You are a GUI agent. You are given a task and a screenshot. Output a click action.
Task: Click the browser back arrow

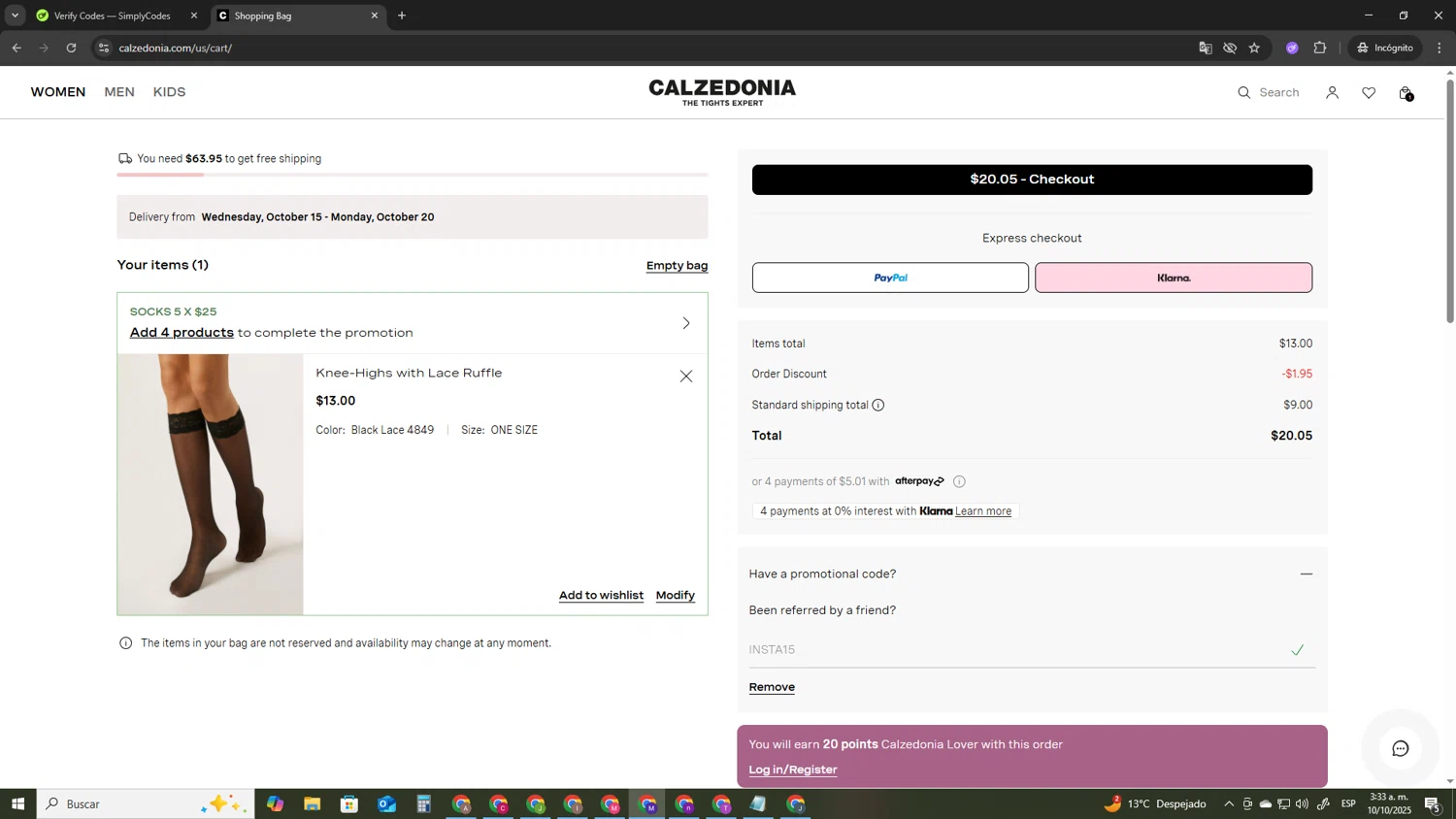17,48
